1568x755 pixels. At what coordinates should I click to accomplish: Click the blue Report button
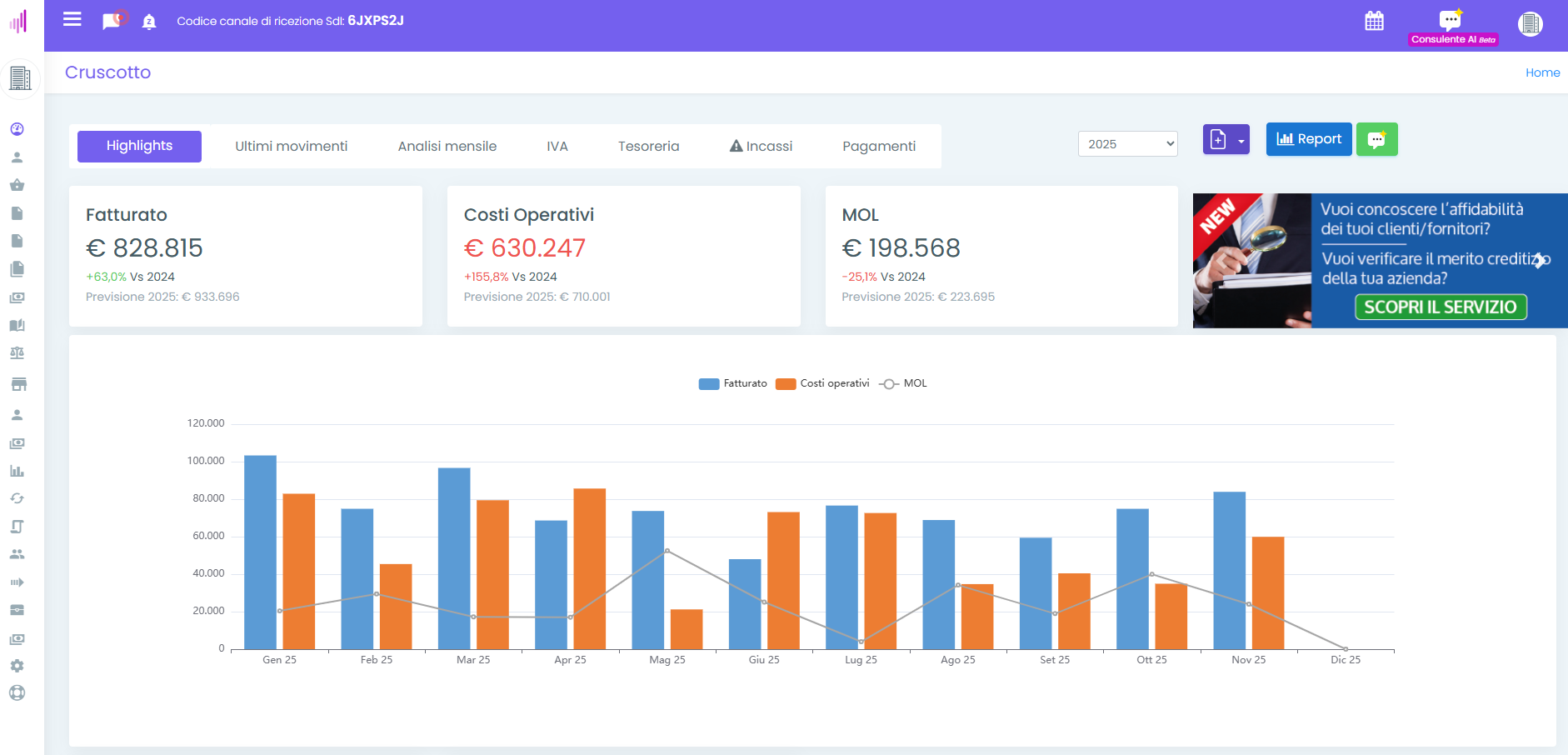[x=1309, y=139]
